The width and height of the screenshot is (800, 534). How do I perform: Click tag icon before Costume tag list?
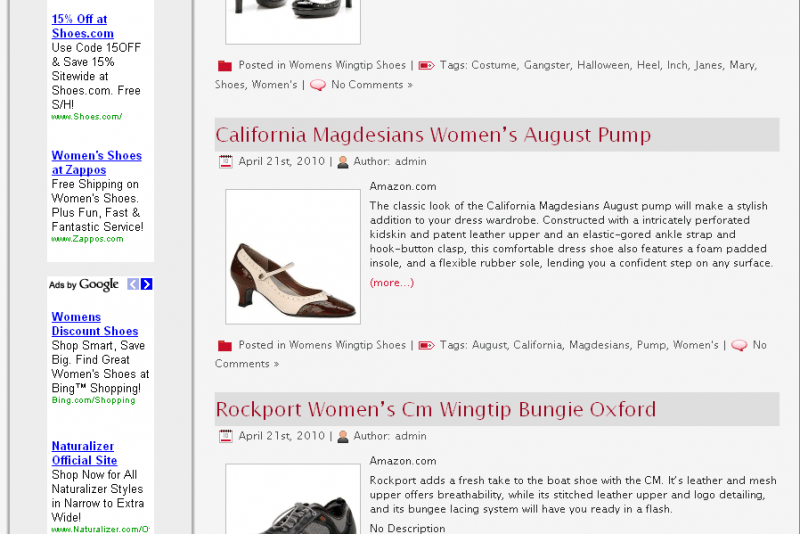(427, 65)
